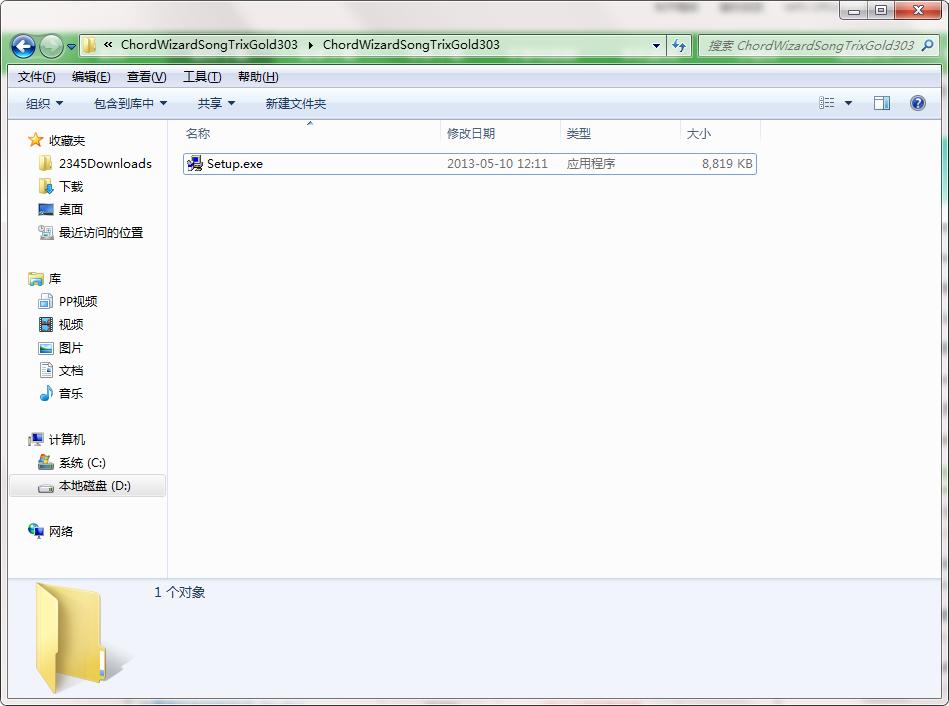
Task: Click the 应用程序 type cell
Action: point(591,163)
